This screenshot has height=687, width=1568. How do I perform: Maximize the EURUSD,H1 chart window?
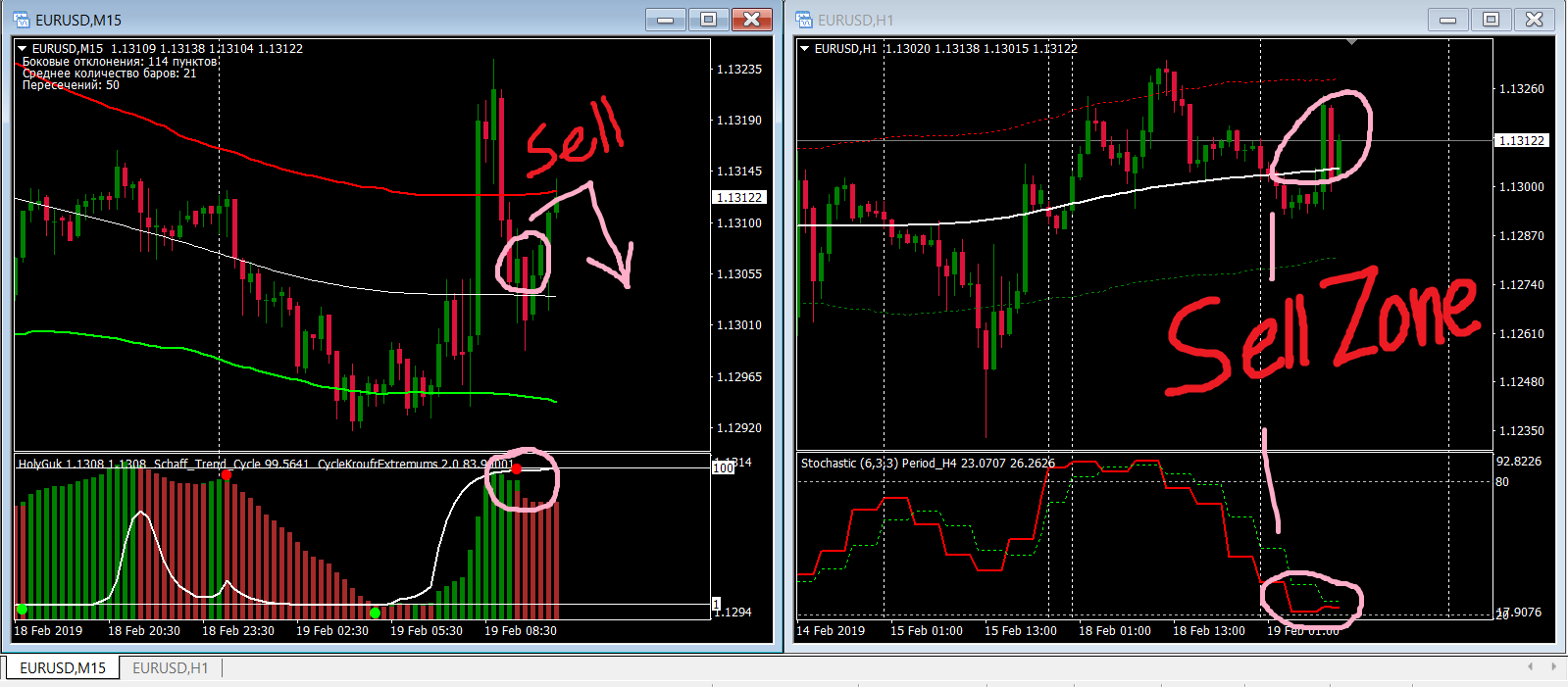point(1492,20)
